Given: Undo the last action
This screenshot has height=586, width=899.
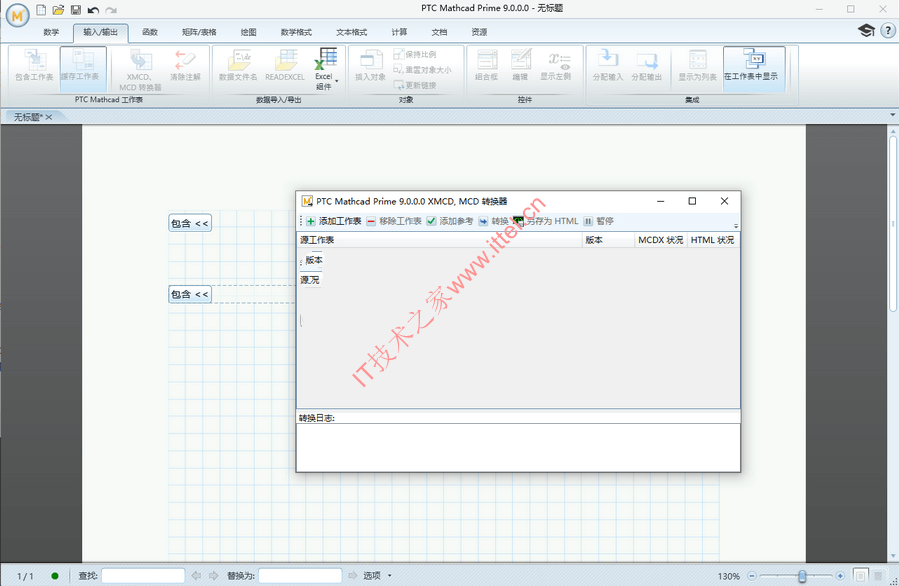Looking at the screenshot, I should [93, 10].
